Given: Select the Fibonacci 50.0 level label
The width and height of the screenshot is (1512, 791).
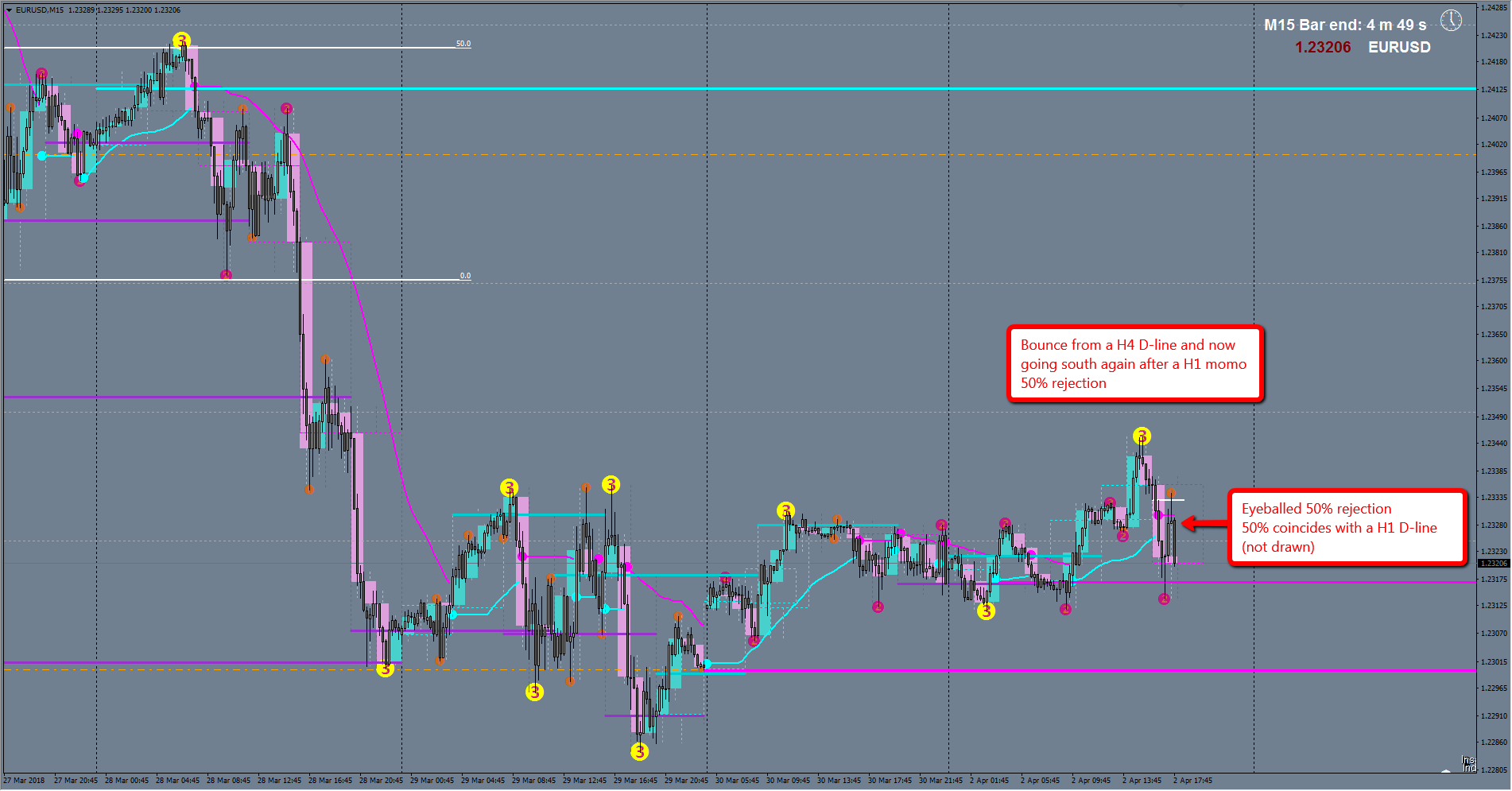Looking at the screenshot, I should coord(463,44).
